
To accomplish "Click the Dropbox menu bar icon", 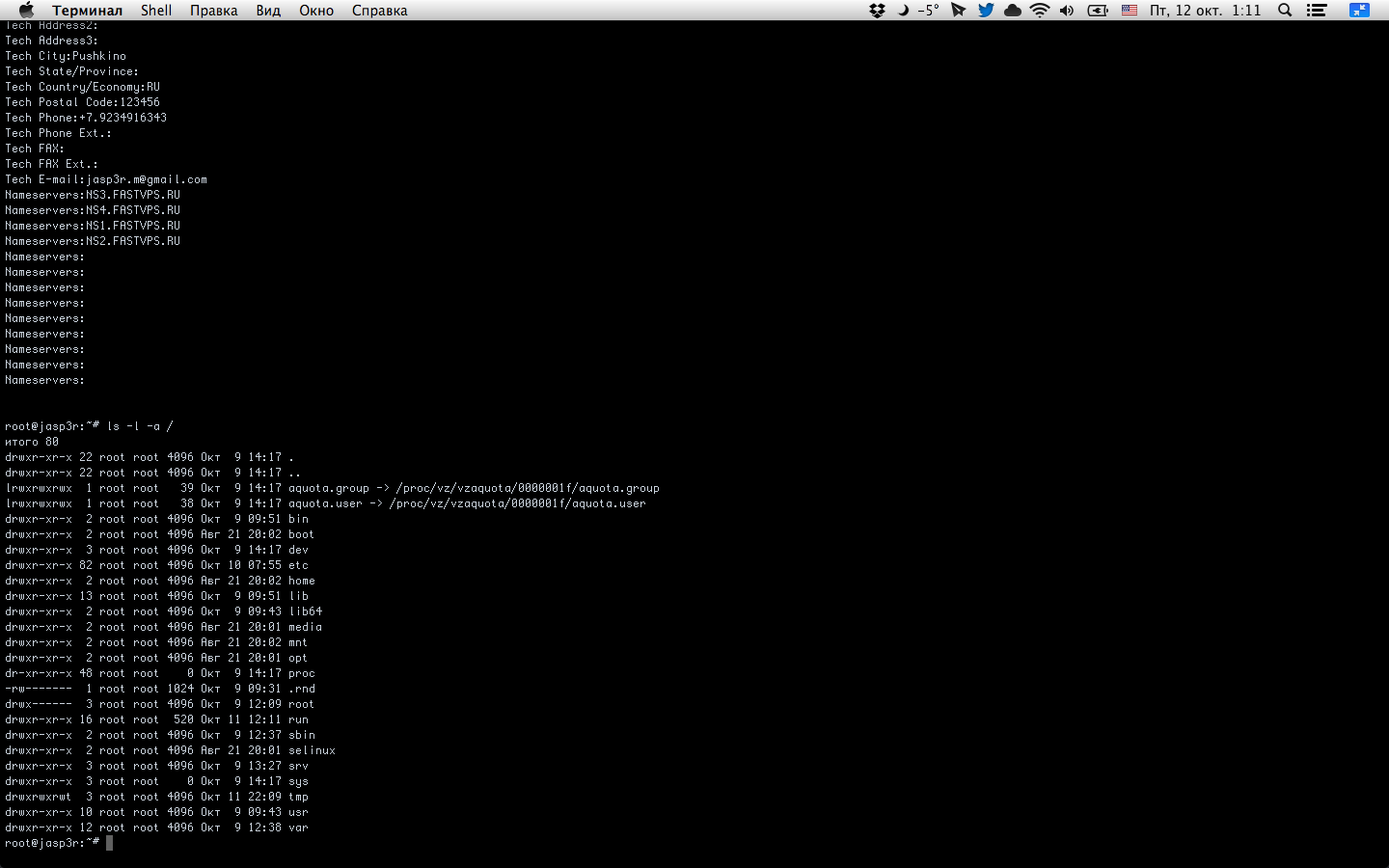I will tap(877, 11).
